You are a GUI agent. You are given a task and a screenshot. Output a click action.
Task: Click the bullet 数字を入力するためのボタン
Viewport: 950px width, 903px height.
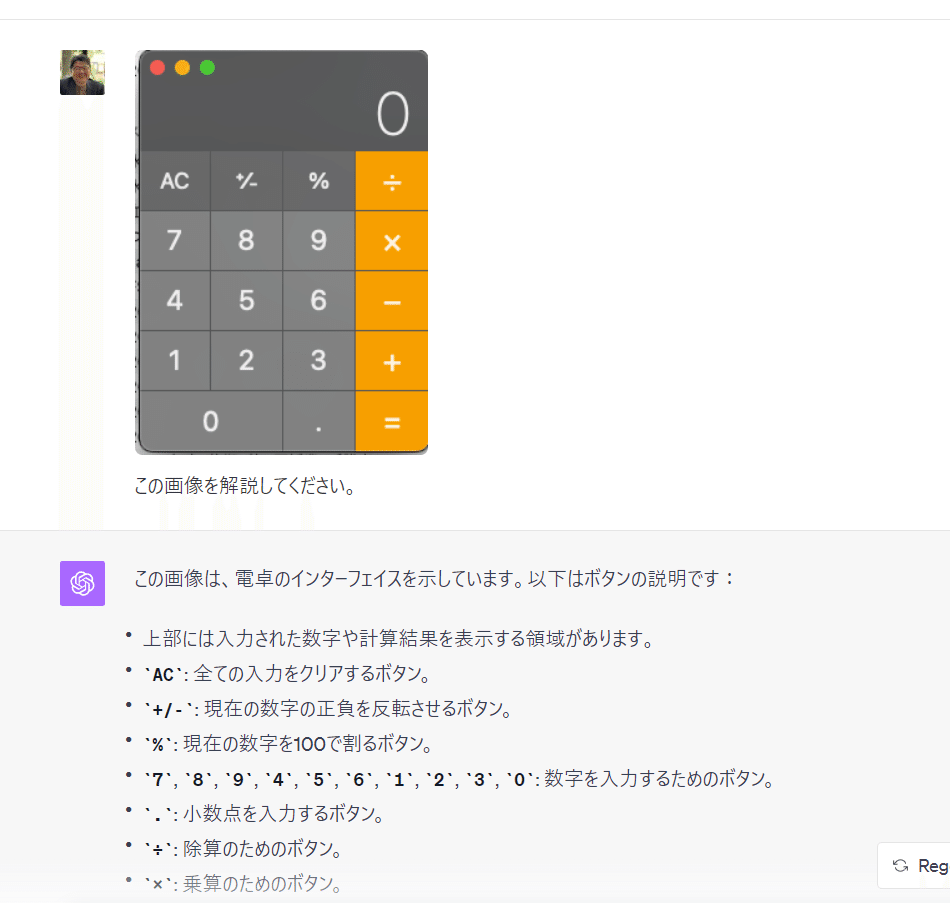click(459, 779)
